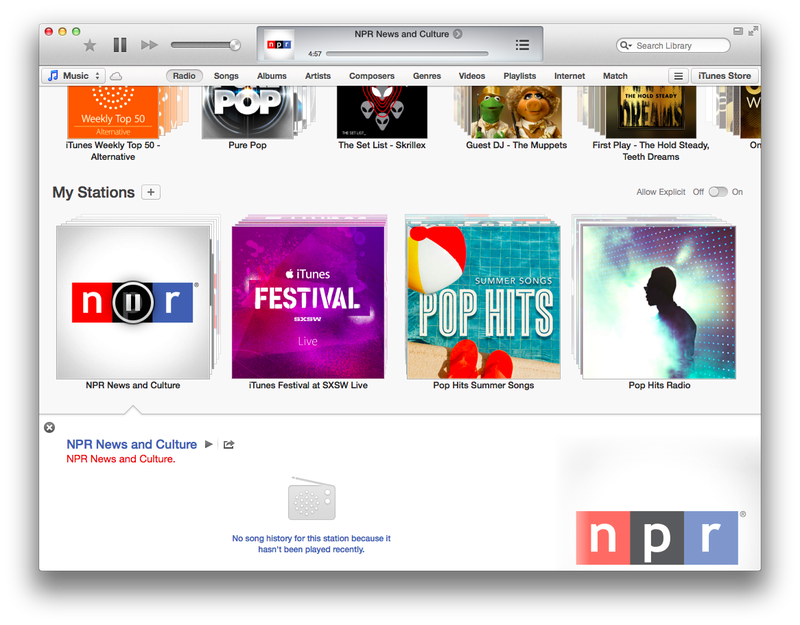
Task: Click the blue NPR News and Culture heading link
Action: (132, 444)
